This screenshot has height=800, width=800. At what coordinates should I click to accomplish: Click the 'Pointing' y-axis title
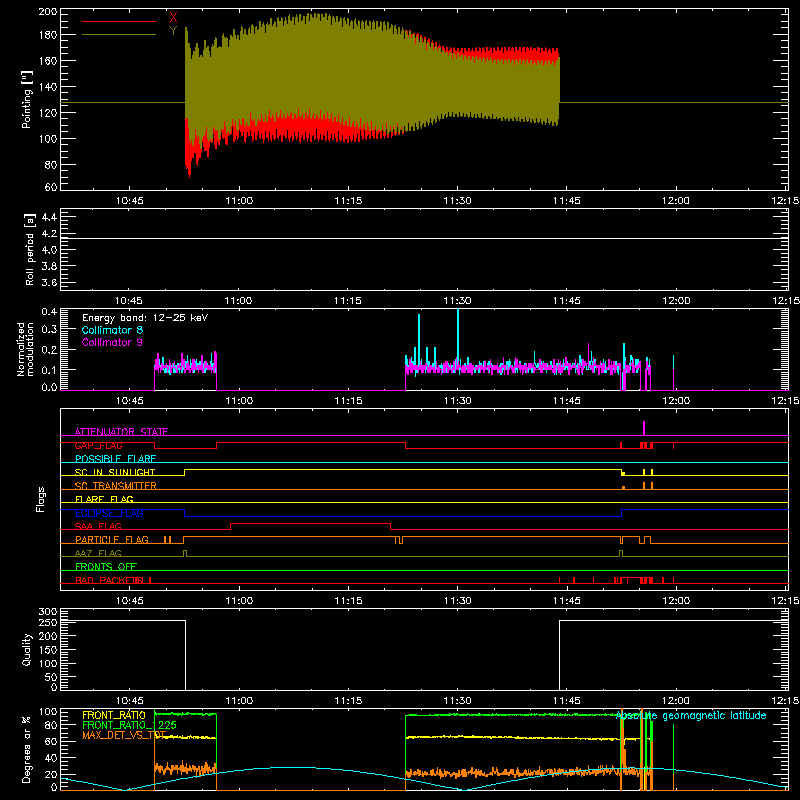coord(27,99)
